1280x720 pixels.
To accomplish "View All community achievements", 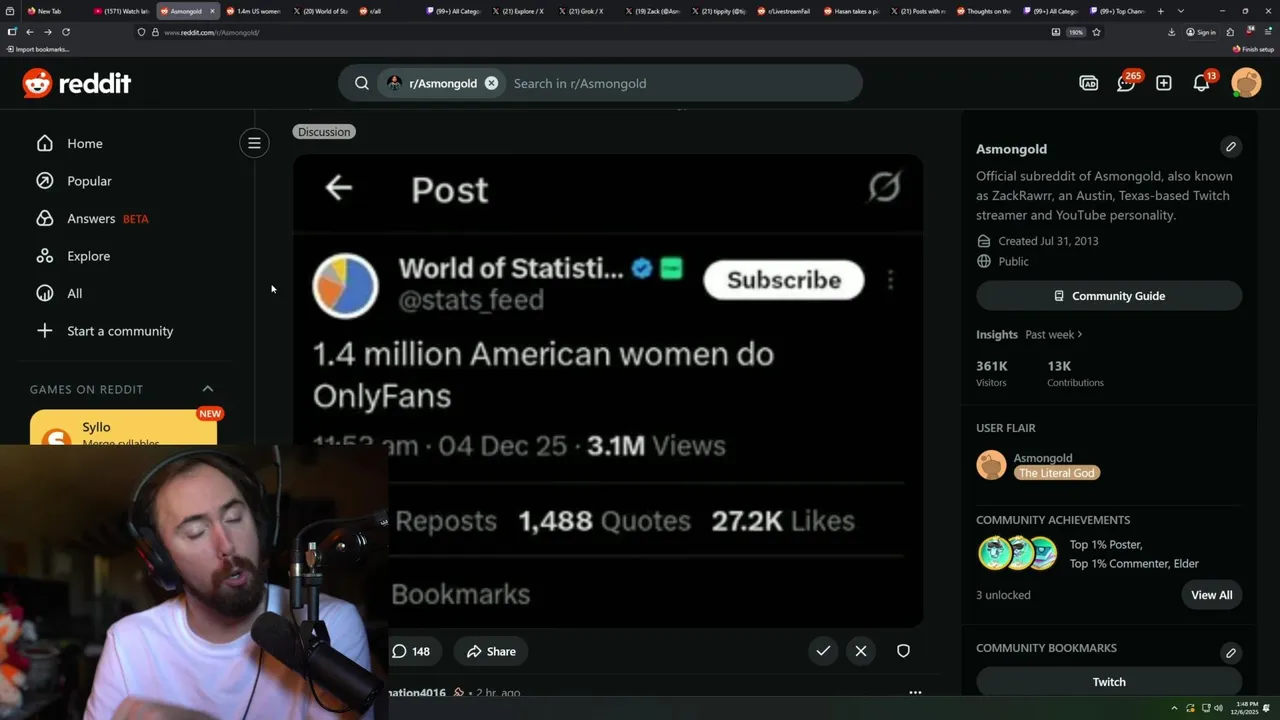I will 1212,595.
